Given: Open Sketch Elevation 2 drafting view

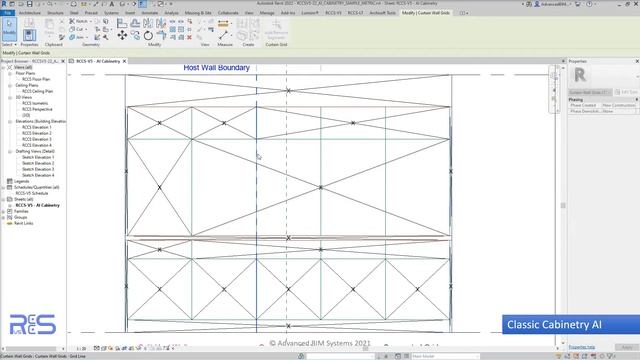Looking at the screenshot, I should coord(38,163).
